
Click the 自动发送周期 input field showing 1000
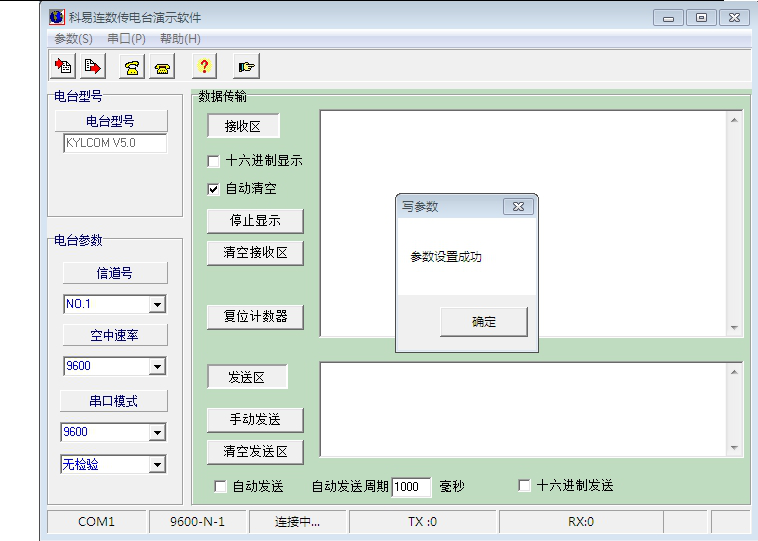[411, 487]
